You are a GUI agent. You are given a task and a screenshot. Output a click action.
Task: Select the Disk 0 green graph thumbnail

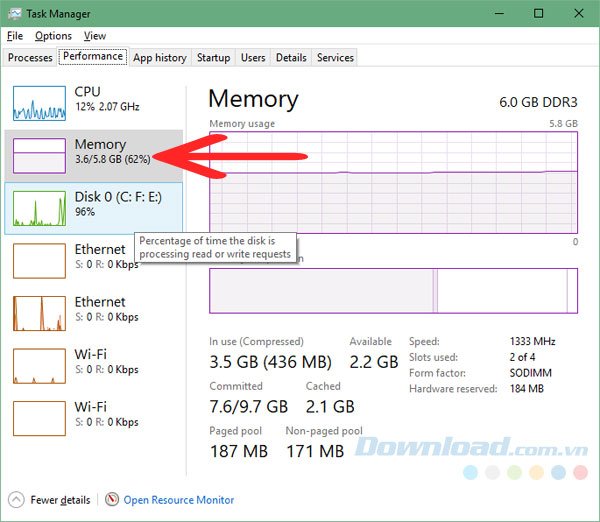[39, 207]
